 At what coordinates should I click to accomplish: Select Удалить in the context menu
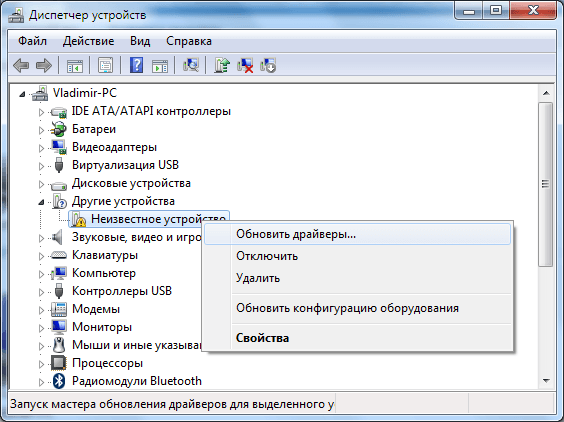(258, 278)
